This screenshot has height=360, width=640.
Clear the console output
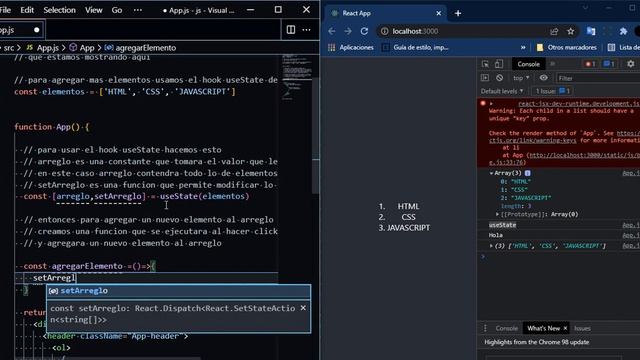[x=499, y=78]
